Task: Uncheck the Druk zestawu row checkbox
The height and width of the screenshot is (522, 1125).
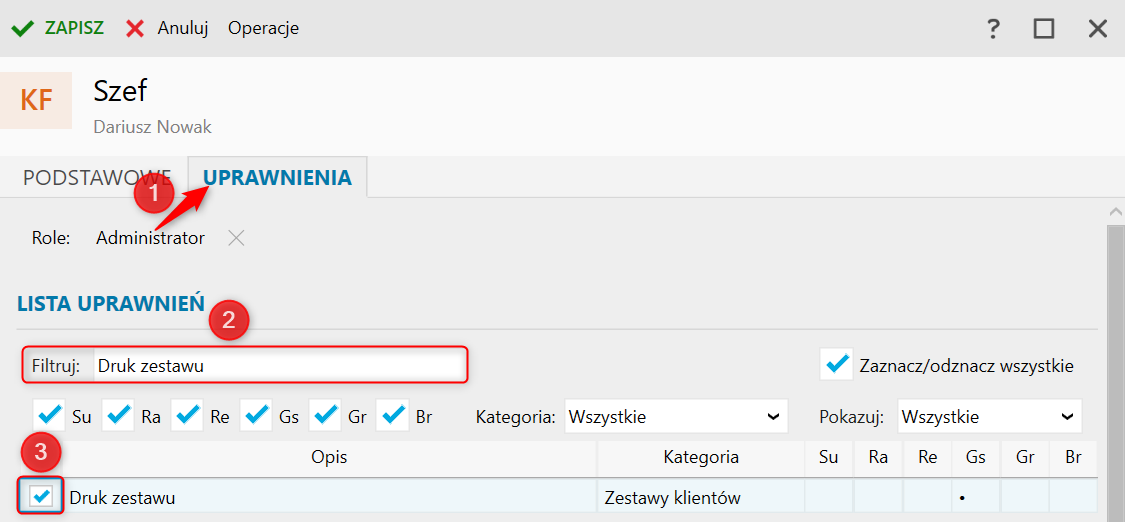Action: tap(42, 495)
